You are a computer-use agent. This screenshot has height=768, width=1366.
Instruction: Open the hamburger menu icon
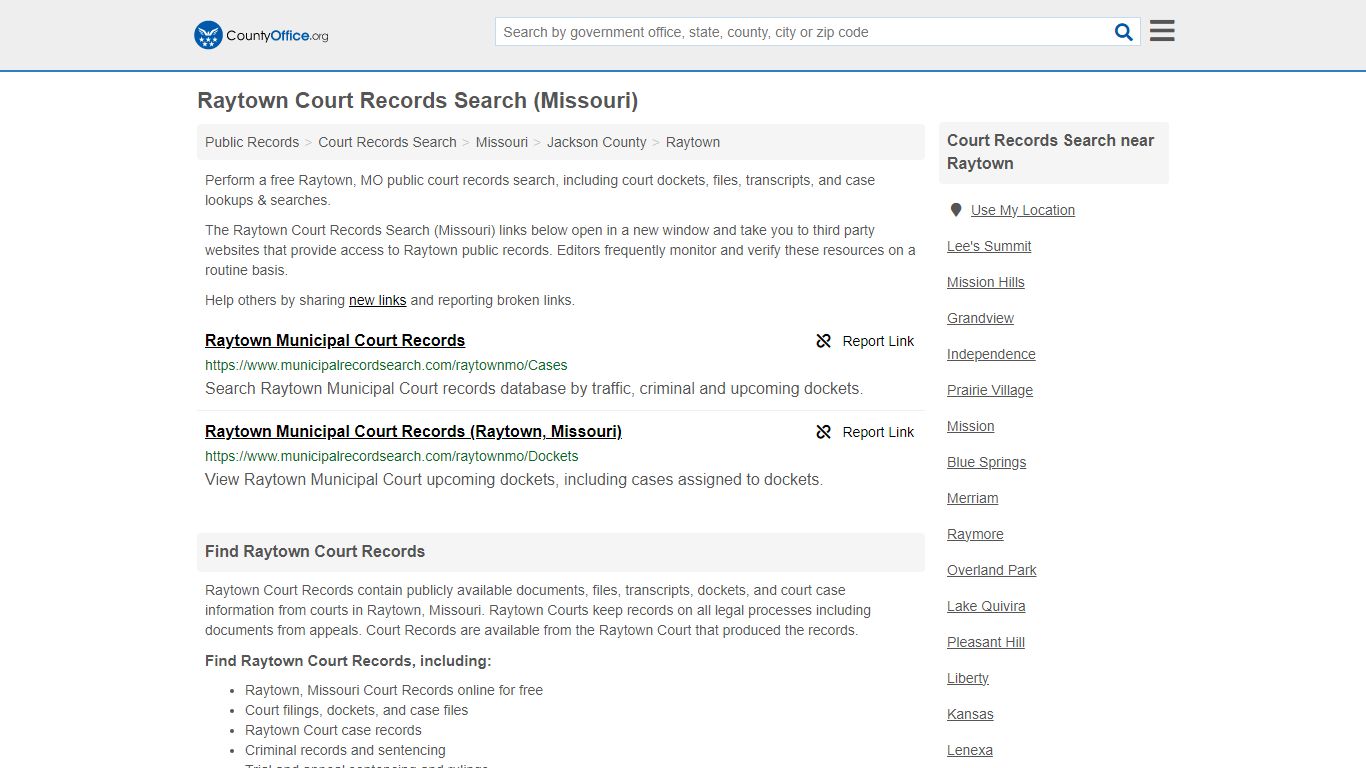(x=1162, y=31)
